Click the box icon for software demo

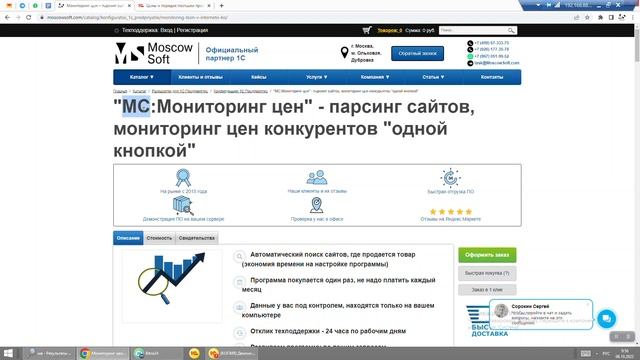(183, 206)
